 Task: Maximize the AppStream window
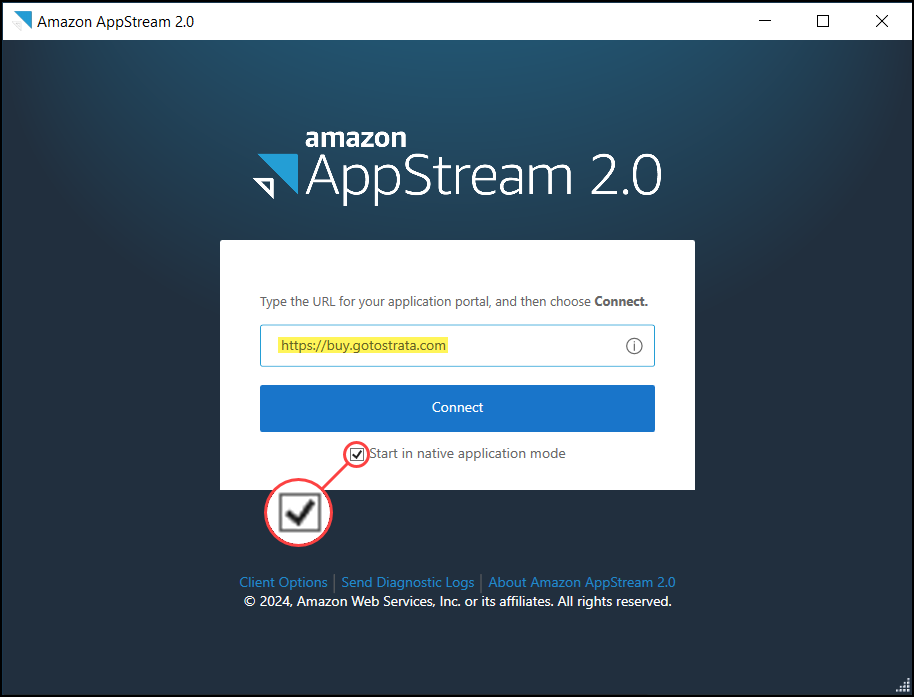pos(822,20)
